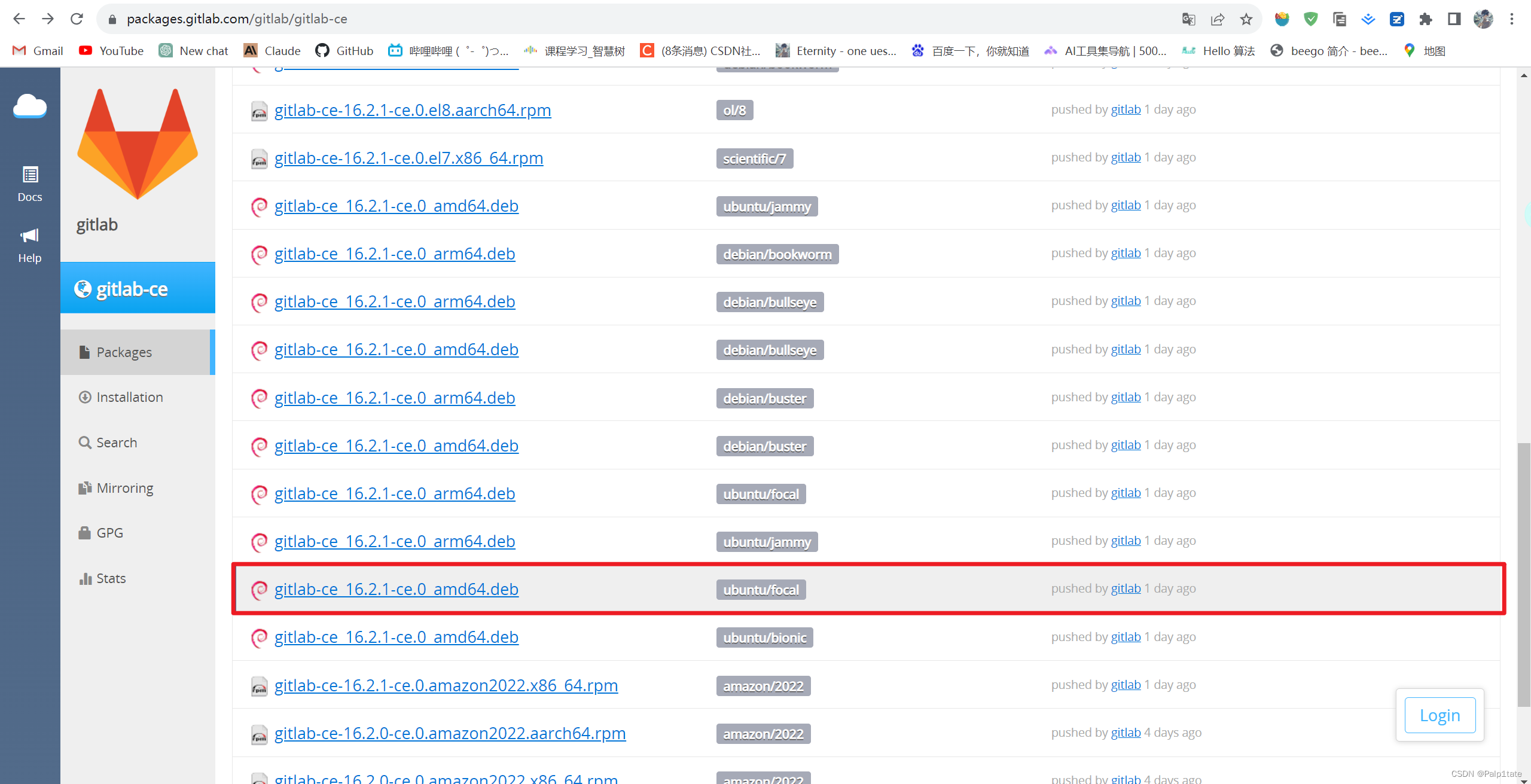This screenshot has height=784, width=1531.
Task: Open the AI工具集导航 bookmark
Action: pyautogui.click(x=1105, y=51)
